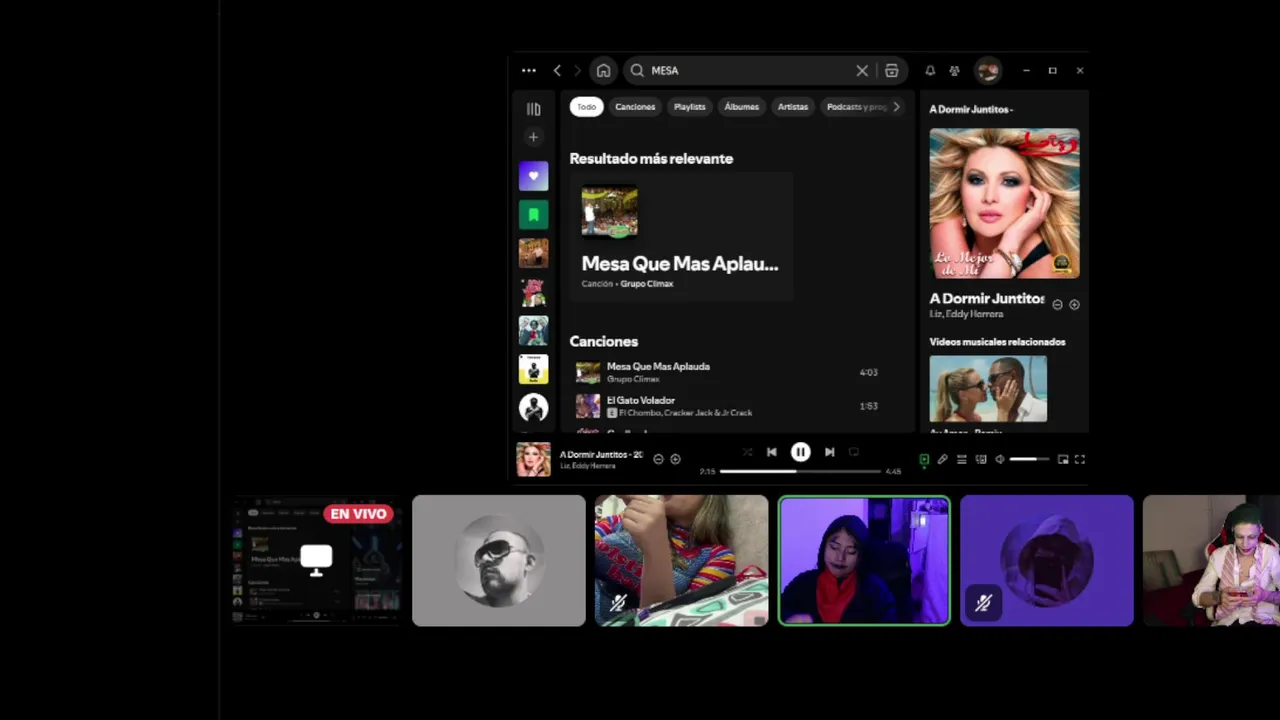This screenshot has height=720, width=1280.
Task: Toggle Now Playing view green icon
Action: 924,460
